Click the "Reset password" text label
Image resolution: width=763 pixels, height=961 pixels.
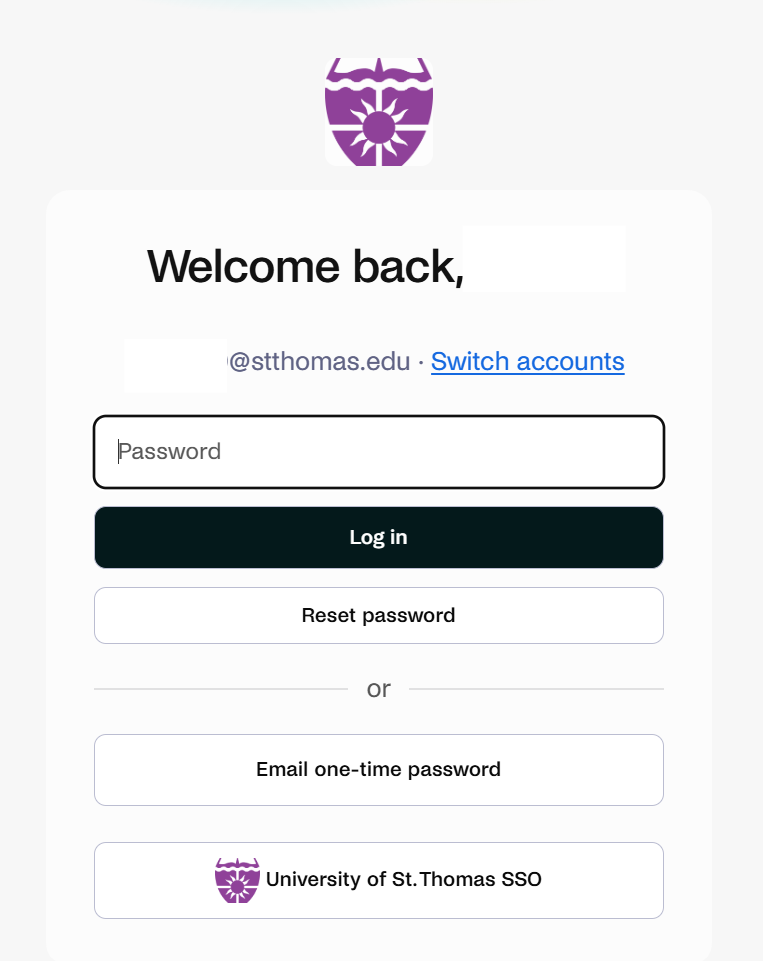point(379,615)
